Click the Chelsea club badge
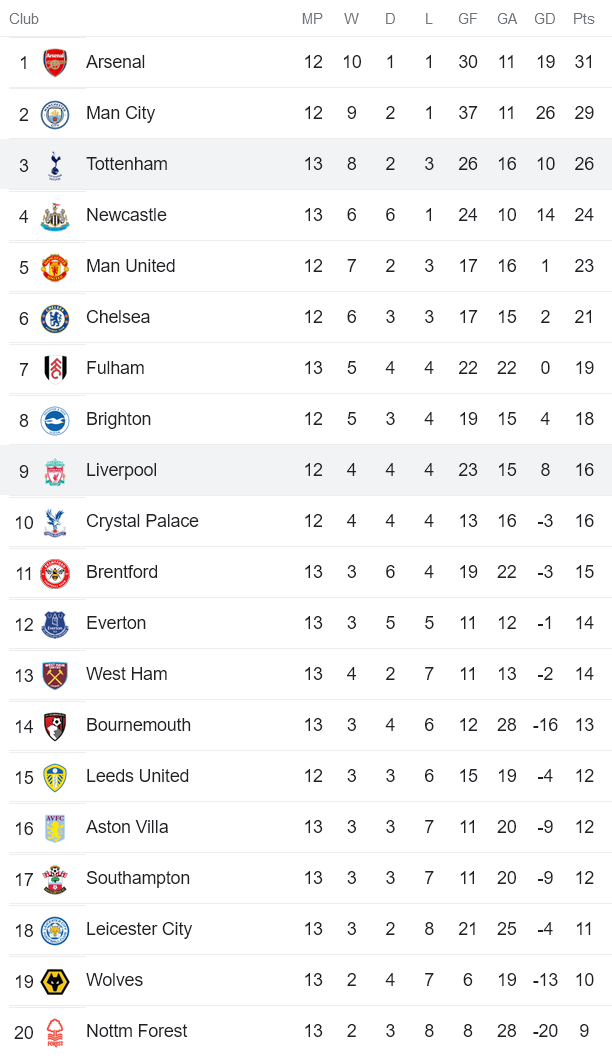The width and height of the screenshot is (612, 1064). pyautogui.click(x=55, y=318)
